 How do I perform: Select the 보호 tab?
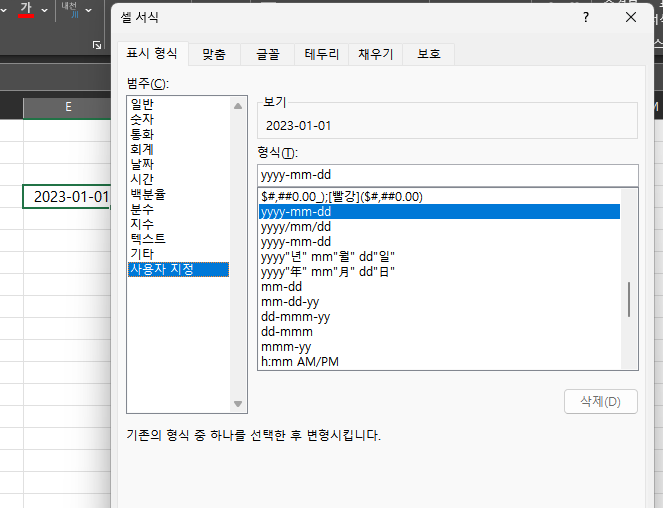click(x=429, y=55)
